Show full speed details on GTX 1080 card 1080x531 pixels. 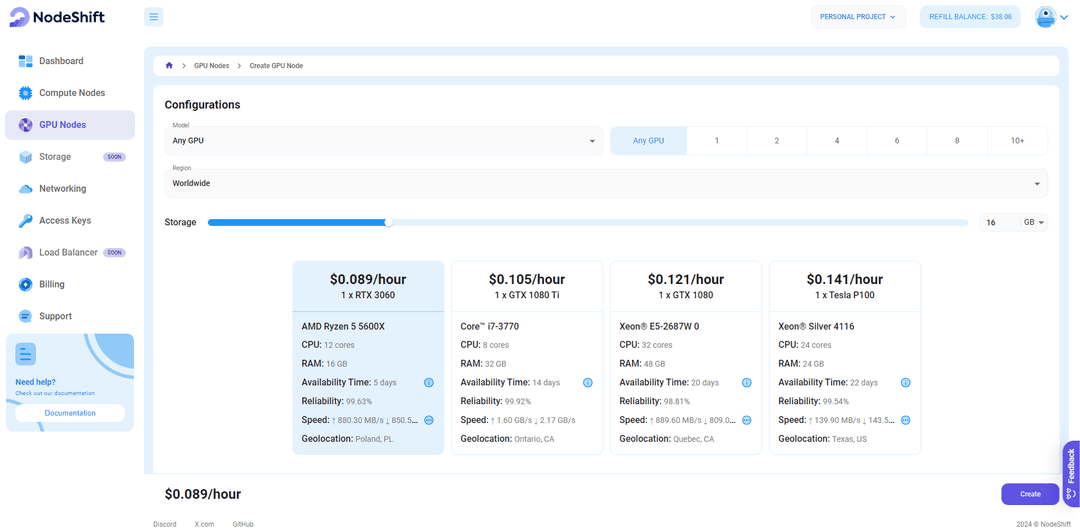point(747,420)
